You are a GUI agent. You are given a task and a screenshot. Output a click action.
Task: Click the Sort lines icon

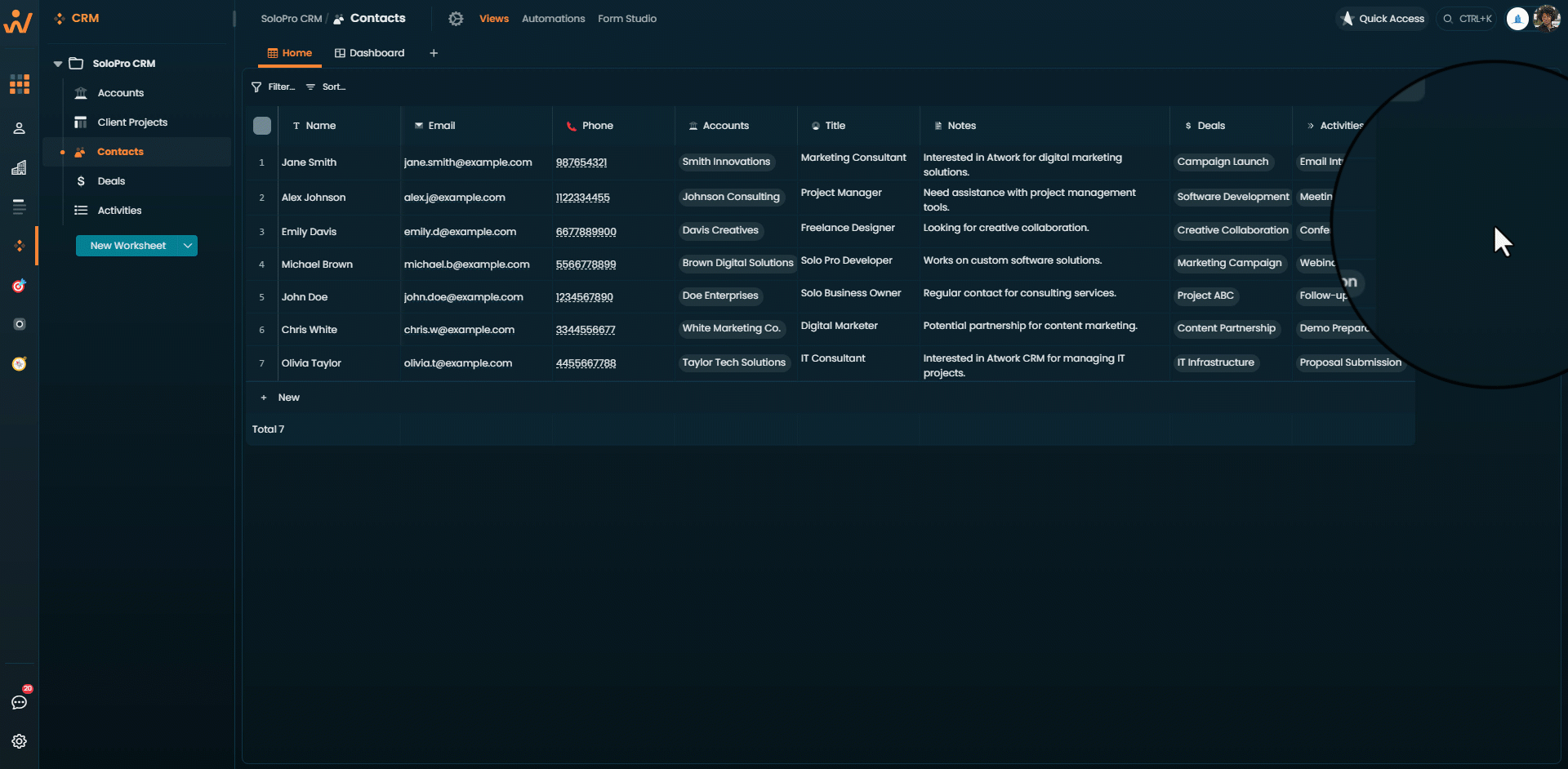tap(310, 87)
